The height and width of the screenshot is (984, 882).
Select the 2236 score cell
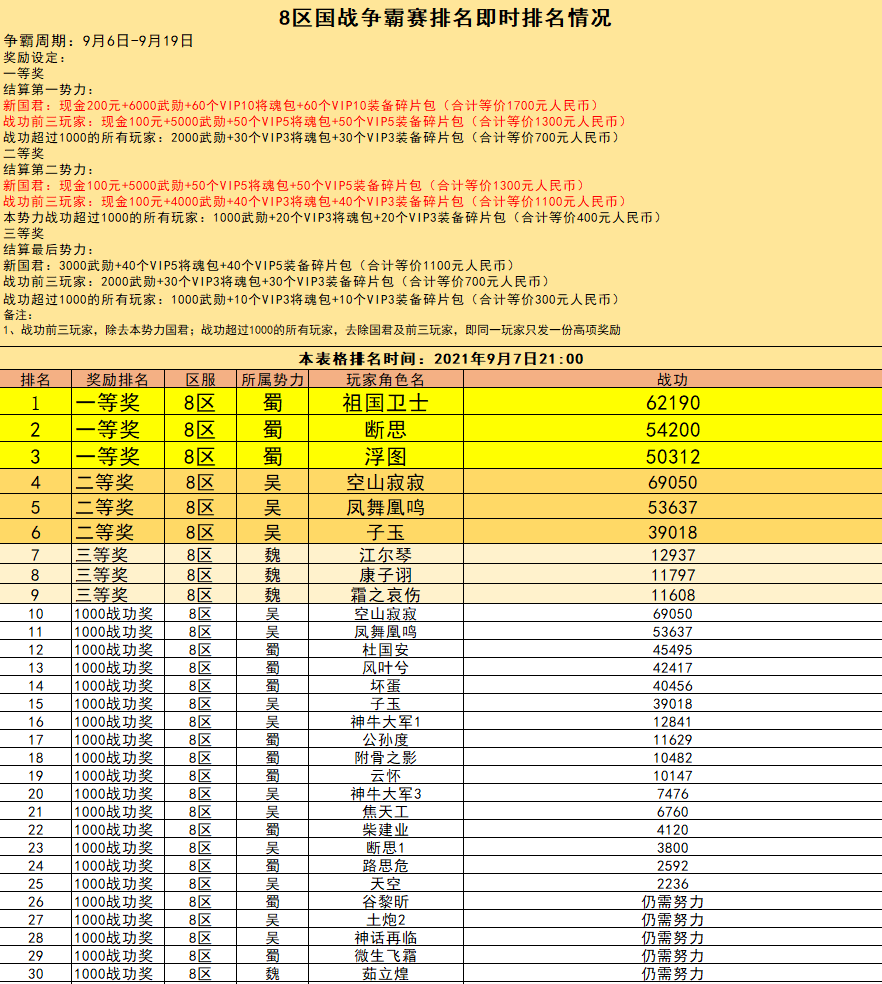(x=672, y=884)
